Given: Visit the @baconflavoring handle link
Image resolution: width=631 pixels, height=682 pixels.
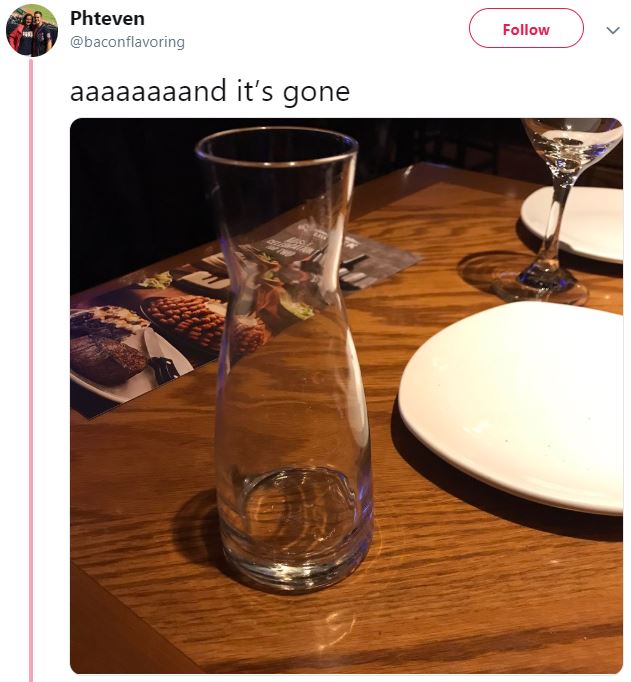Looking at the screenshot, I should (127, 42).
